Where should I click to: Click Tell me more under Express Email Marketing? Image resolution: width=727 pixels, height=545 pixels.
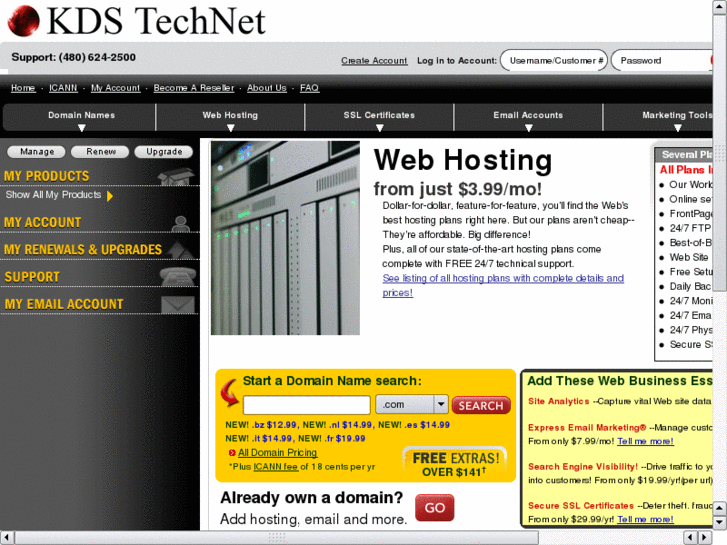tap(645, 441)
